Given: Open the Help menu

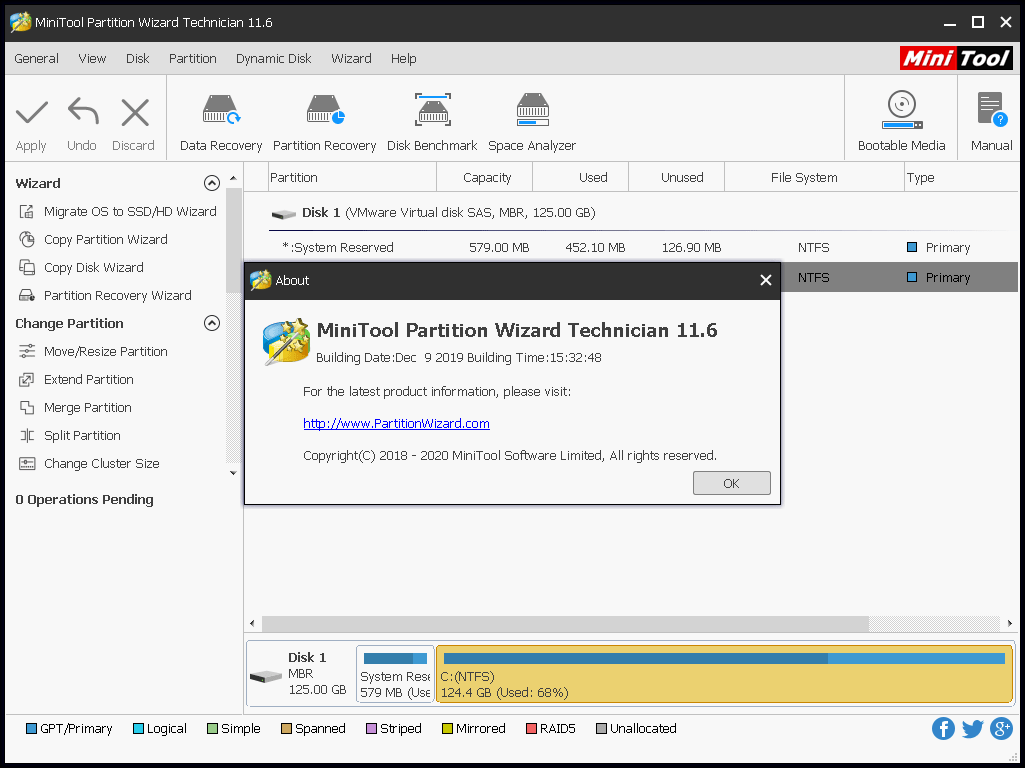Looking at the screenshot, I should tap(403, 59).
